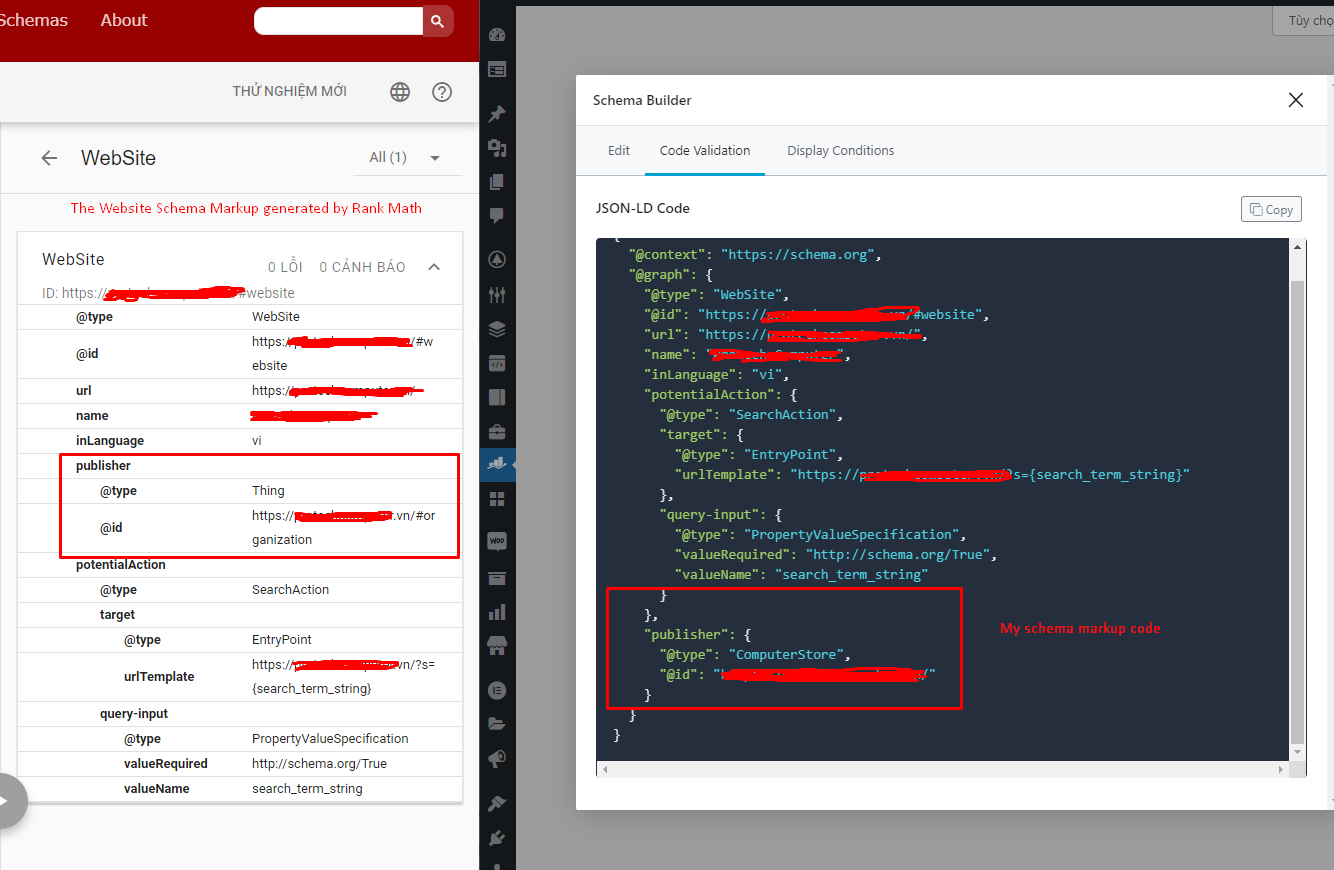Open the Pages icon in sidebar
The width and height of the screenshot is (1334, 870).
(497, 182)
